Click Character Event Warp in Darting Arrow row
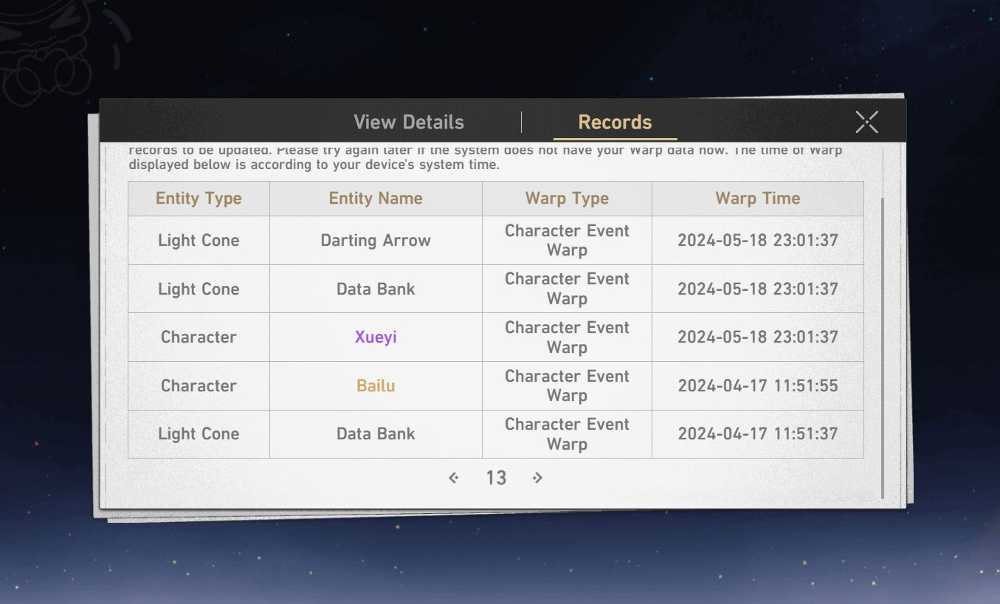 click(567, 240)
